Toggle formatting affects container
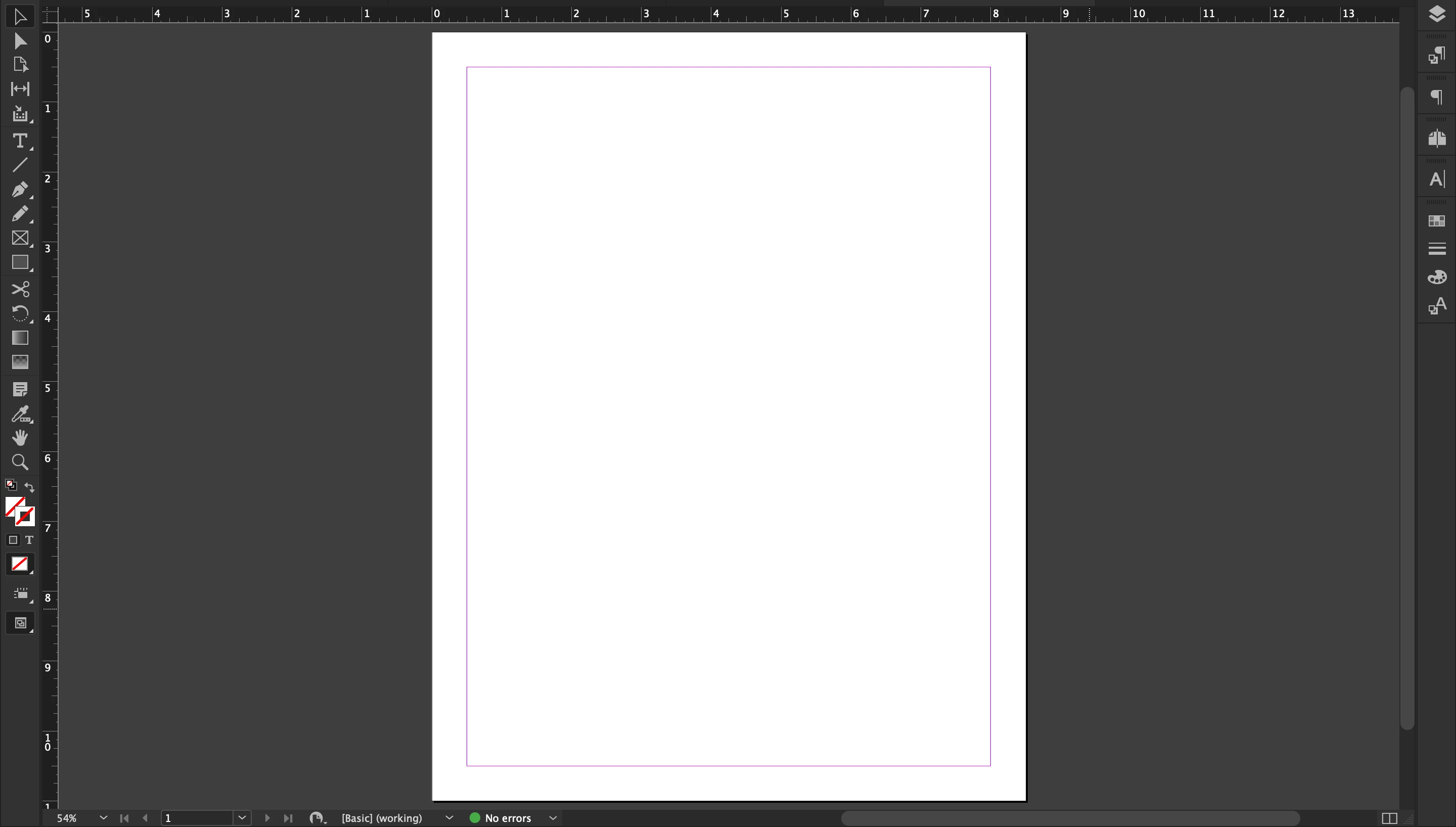 [x=13, y=540]
